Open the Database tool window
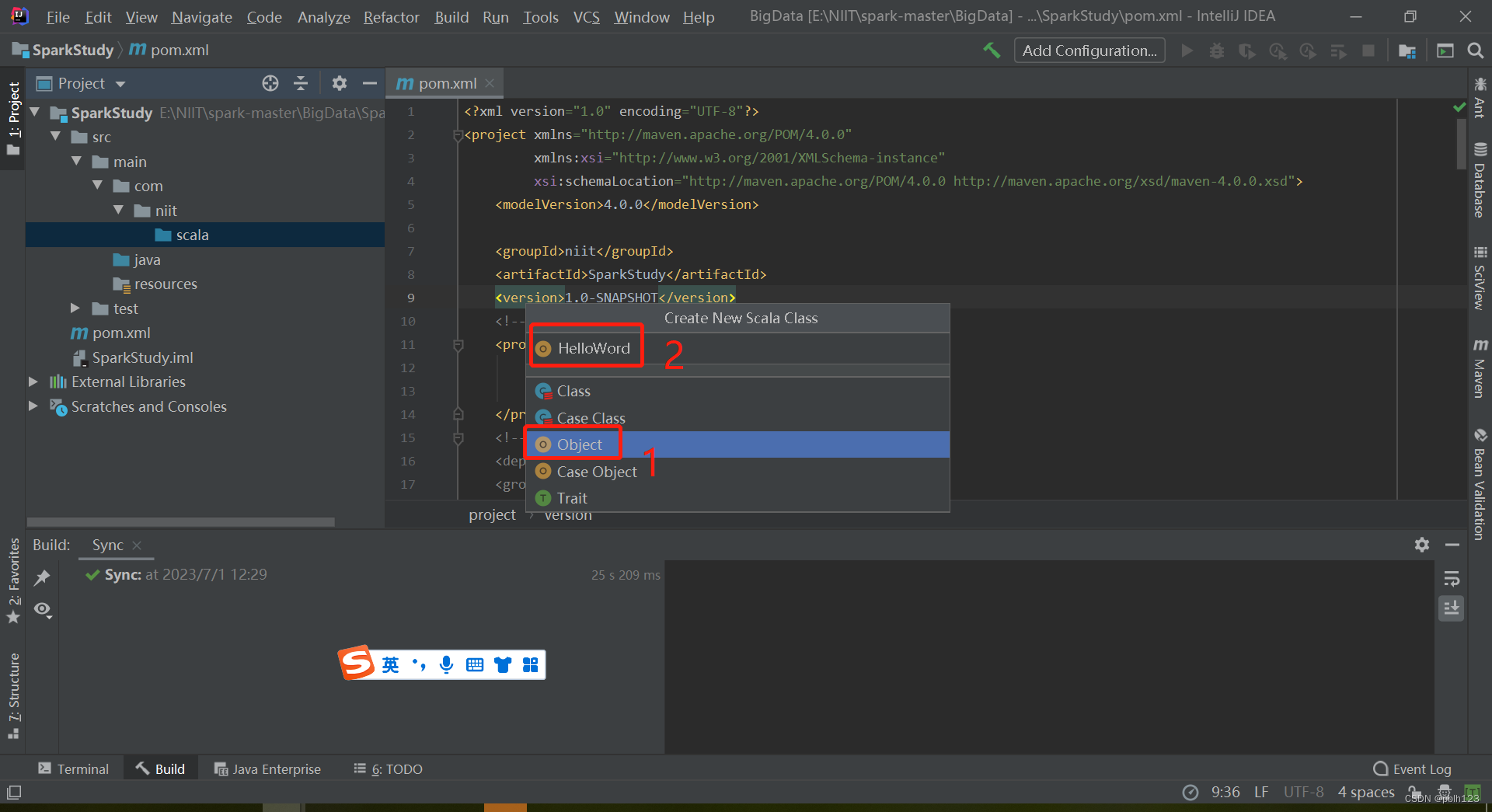The width and height of the screenshot is (1492, 812). click(1480, 180)
